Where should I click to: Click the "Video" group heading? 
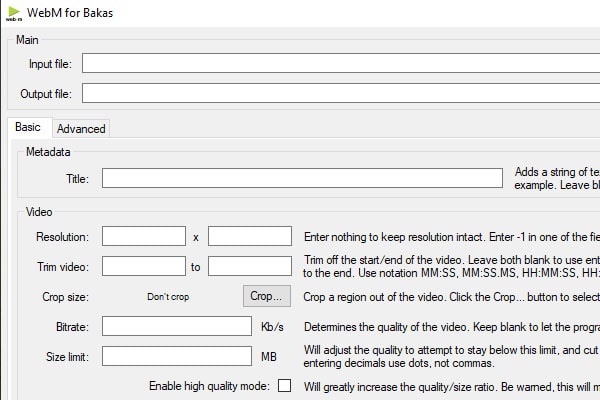39,212
